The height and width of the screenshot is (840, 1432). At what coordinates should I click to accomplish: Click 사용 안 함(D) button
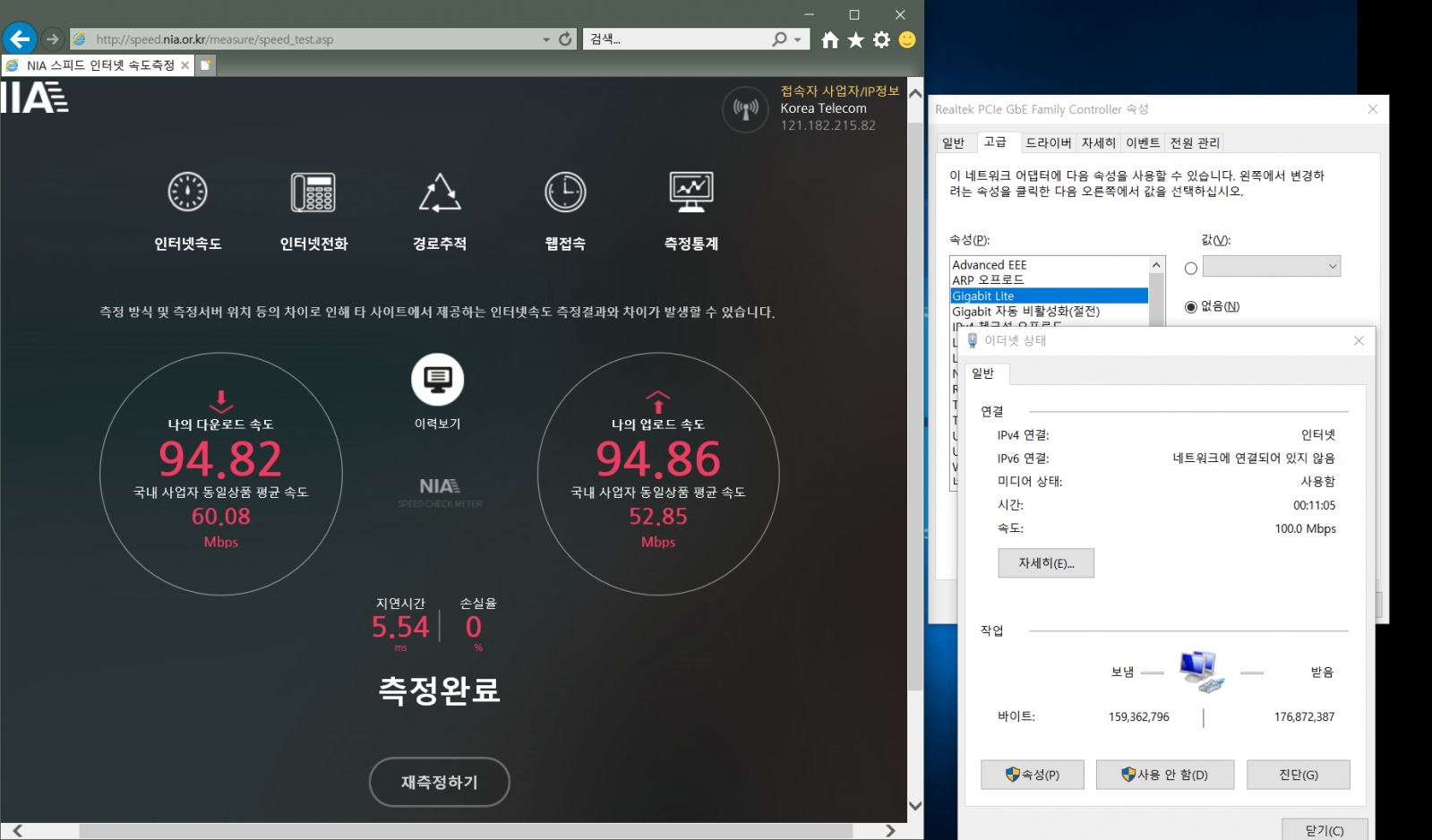click(1165, 775)
